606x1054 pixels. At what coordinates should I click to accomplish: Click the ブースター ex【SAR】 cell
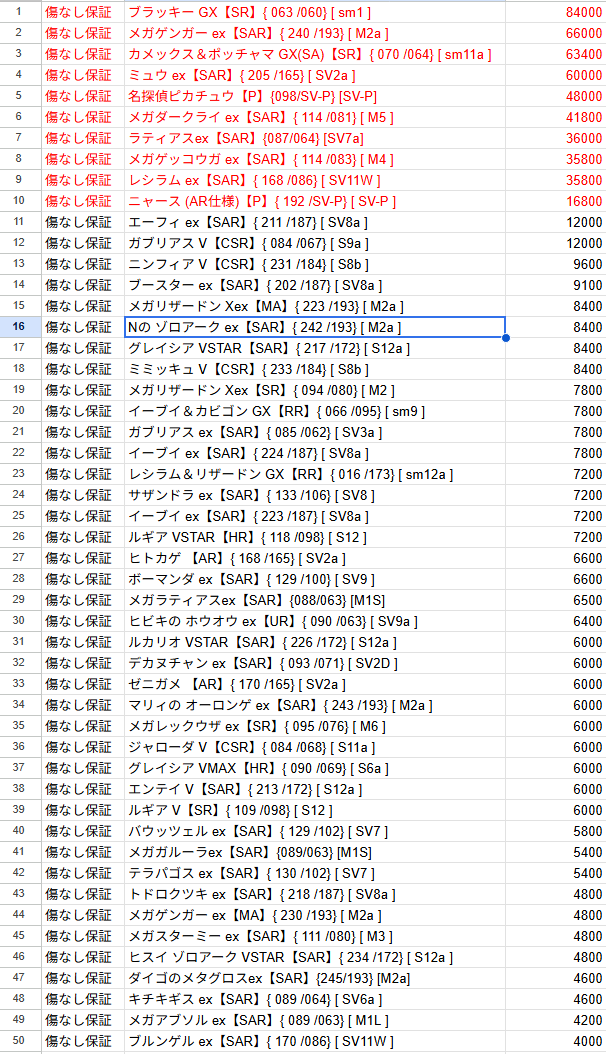click(x=314, y=284)
